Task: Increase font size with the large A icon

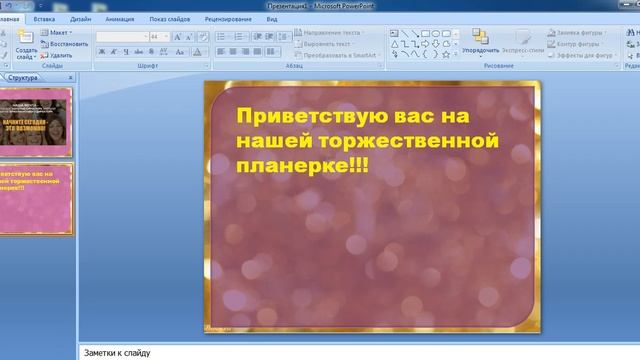Action: pos(178,37)
